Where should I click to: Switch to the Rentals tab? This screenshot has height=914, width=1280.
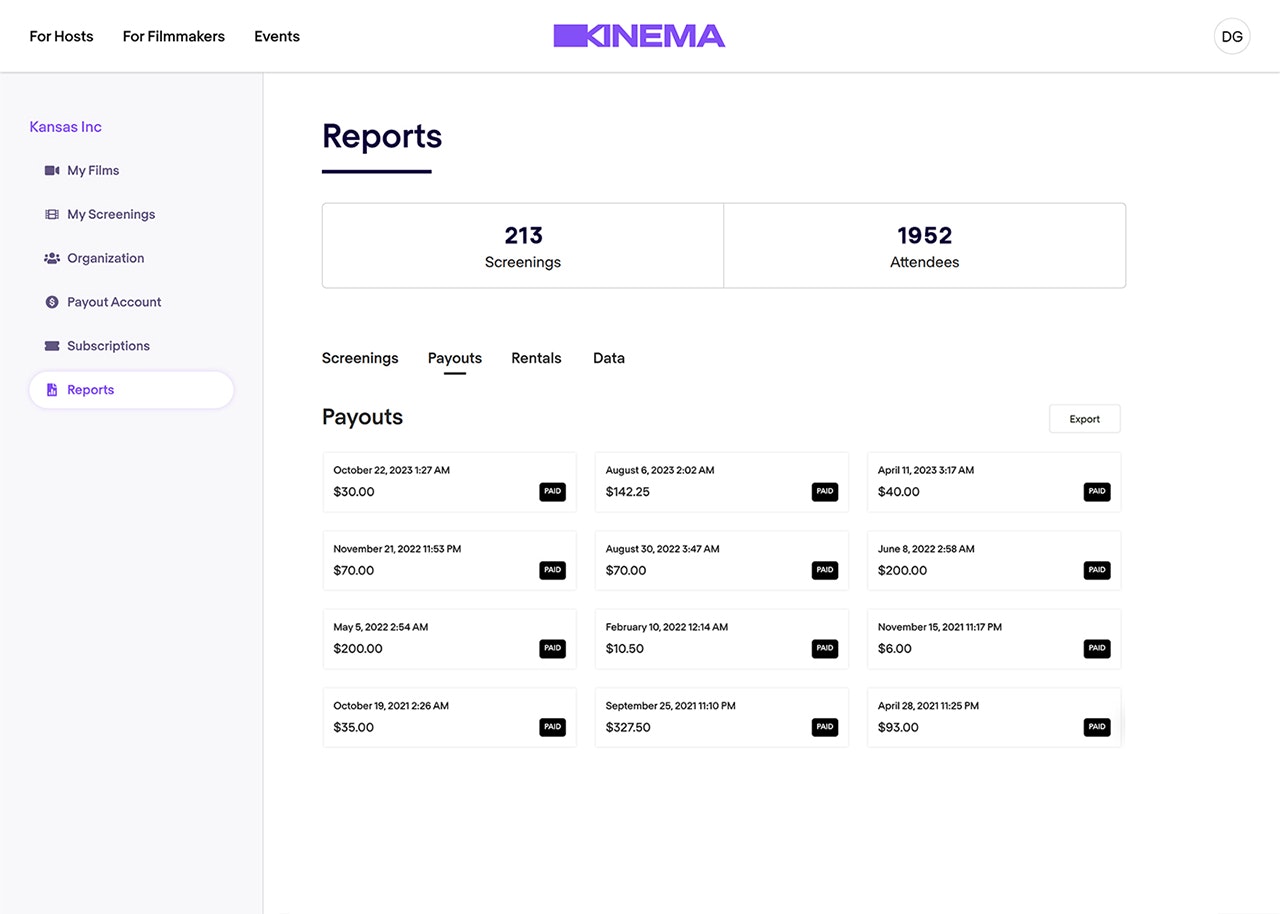coord(536,358)
